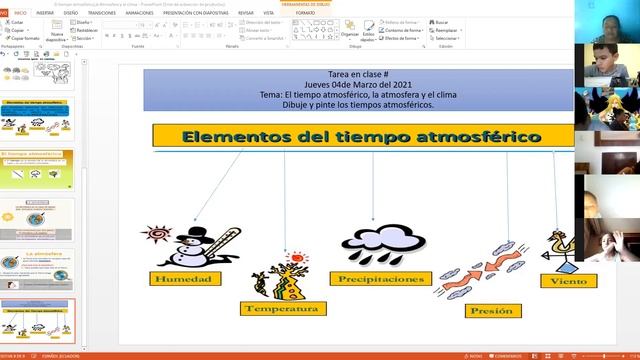
Task: Switch to slide sorter view in status bar
Action: pos(548,356)
